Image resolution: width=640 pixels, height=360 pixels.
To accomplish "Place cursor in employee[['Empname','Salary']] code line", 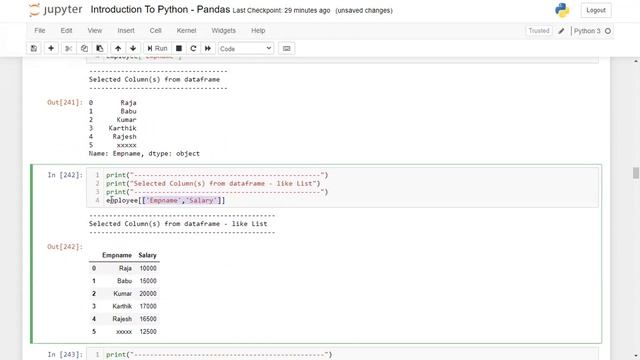I will click(x=166, y=200).
